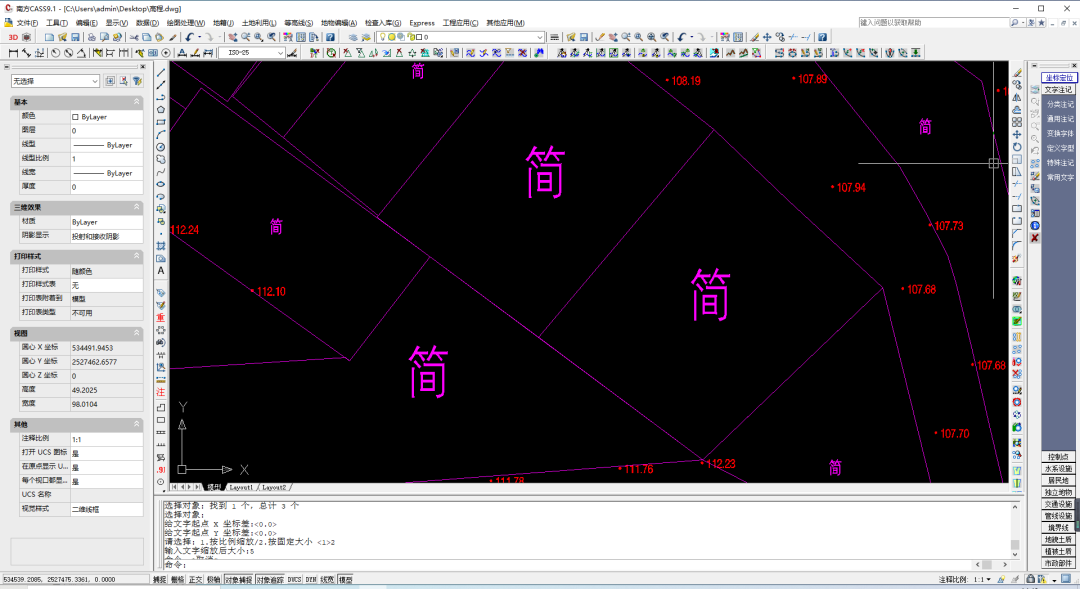
Task: Click the help question-mark toolbar icon
Action: click(331, 37)
